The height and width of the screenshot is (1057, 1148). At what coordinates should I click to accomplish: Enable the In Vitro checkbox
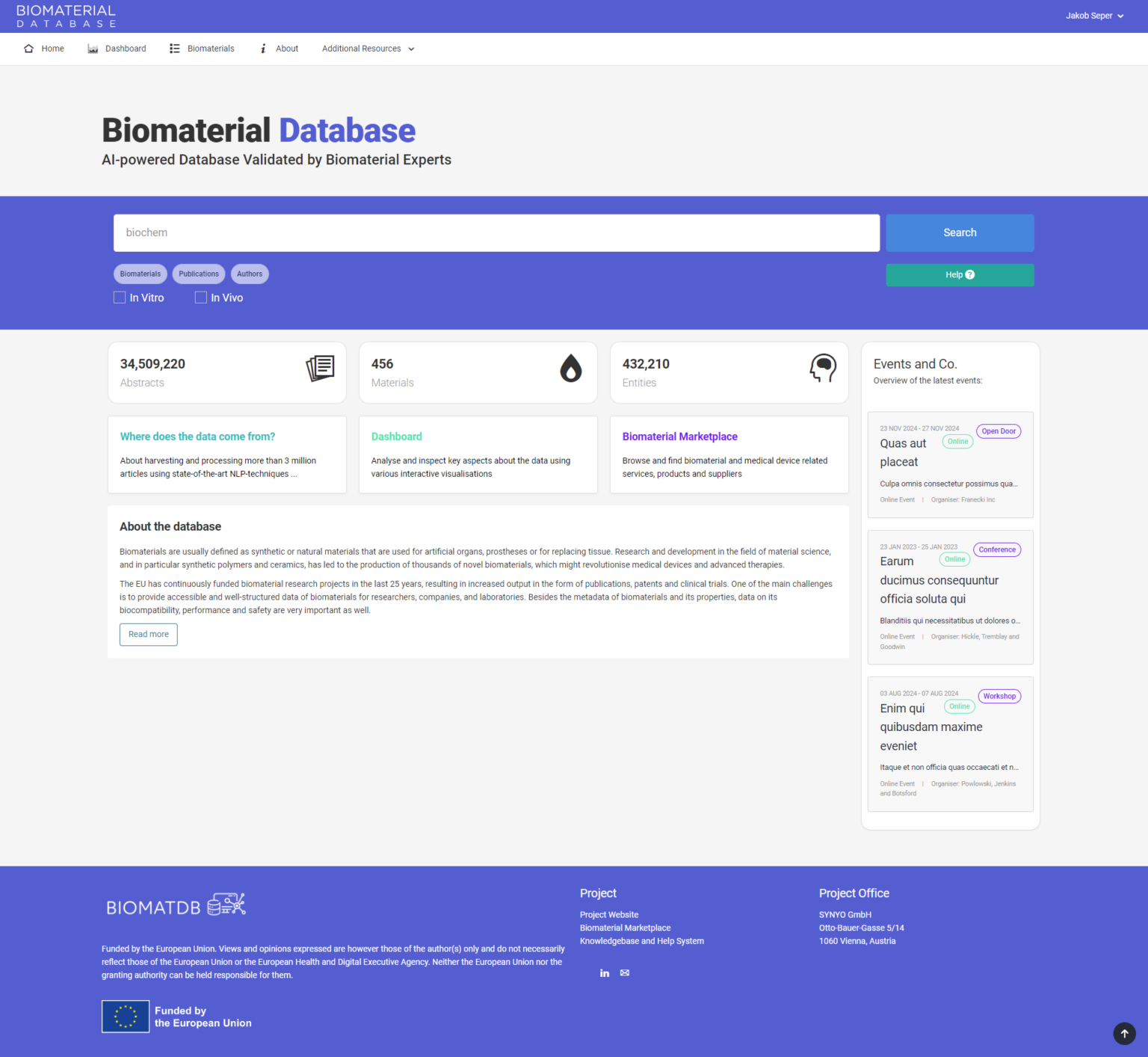pyautogui.click(x=120, y=297)
